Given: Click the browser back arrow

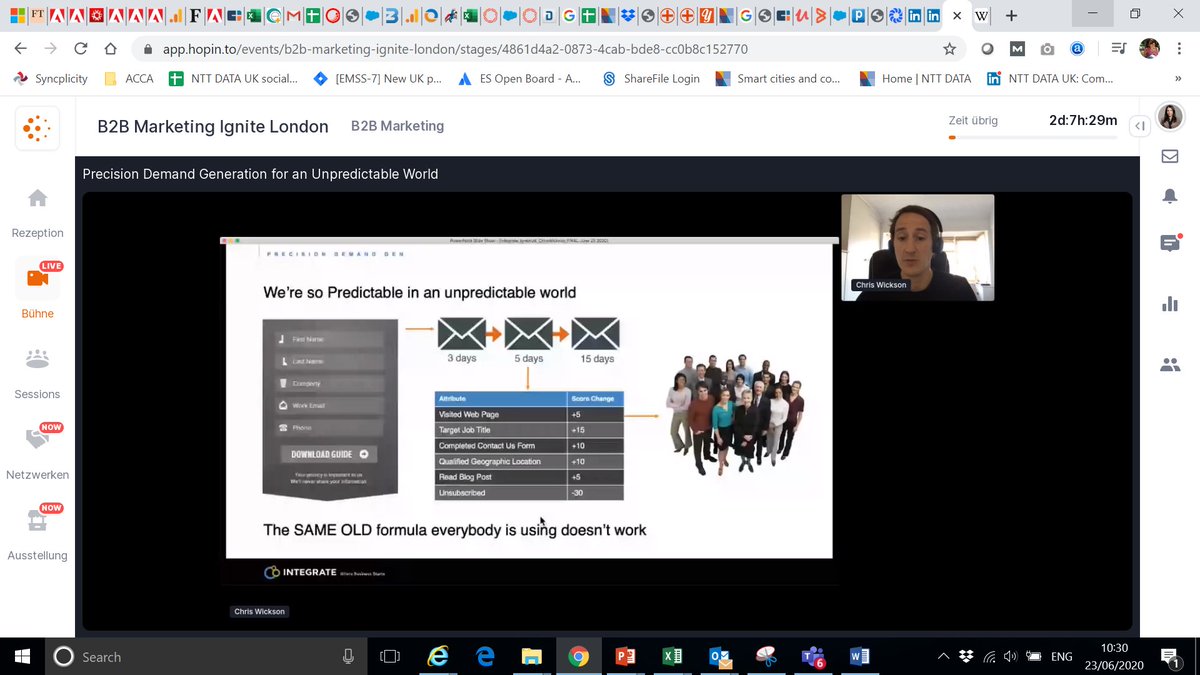Looking at the screenshot, I should pyautogui.click(x=21, y=49).
